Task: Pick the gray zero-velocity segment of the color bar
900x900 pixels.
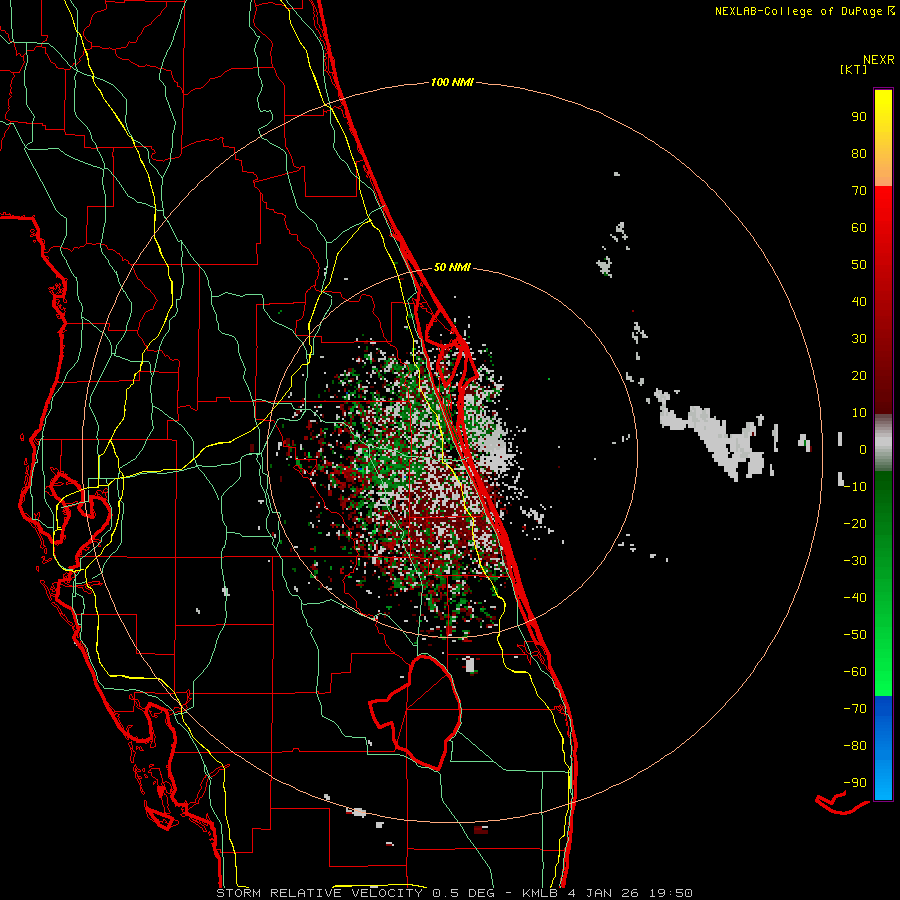Action: pyautogui.click(x=883, y=443)
